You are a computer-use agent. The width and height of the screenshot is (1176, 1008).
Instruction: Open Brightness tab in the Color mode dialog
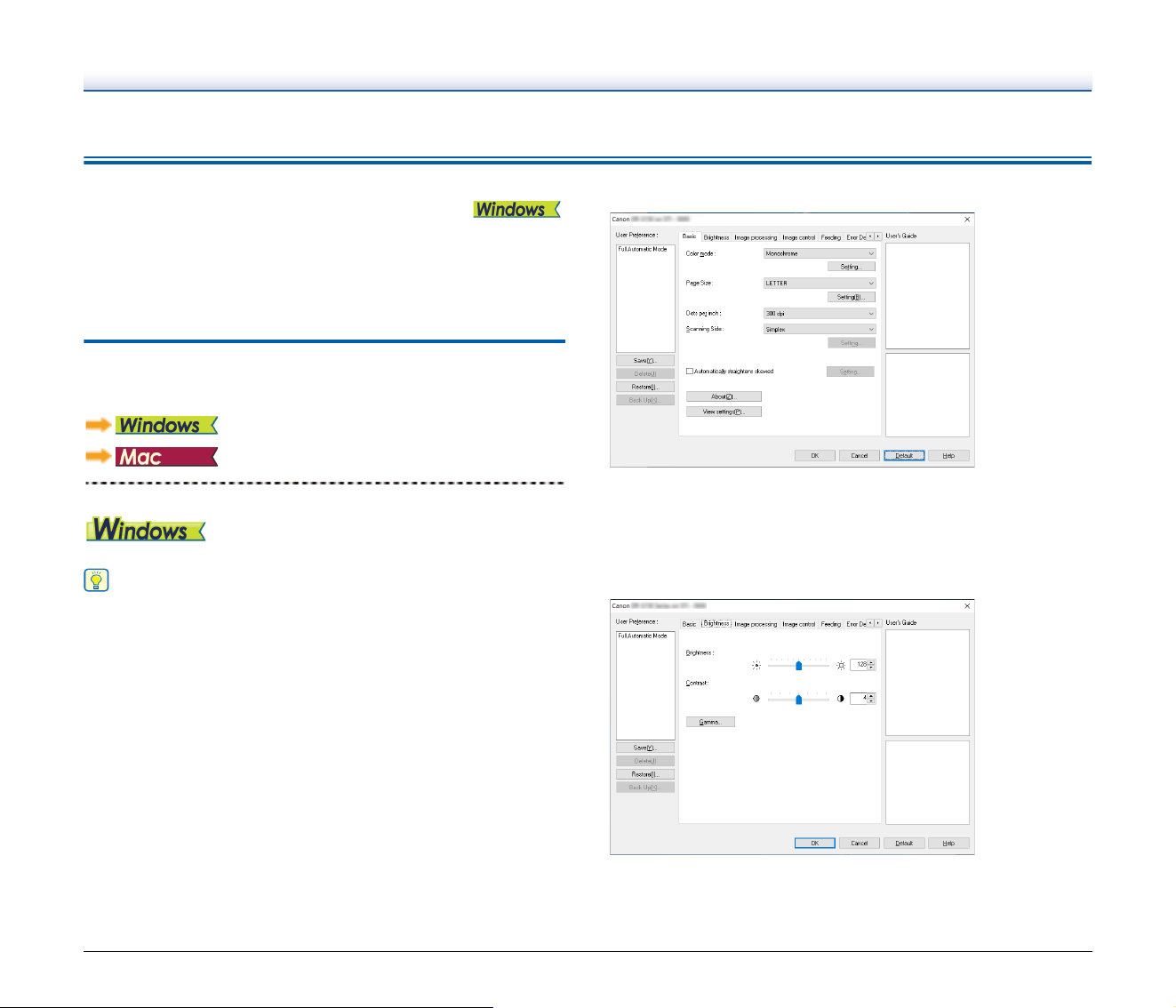tap(716, 237)
